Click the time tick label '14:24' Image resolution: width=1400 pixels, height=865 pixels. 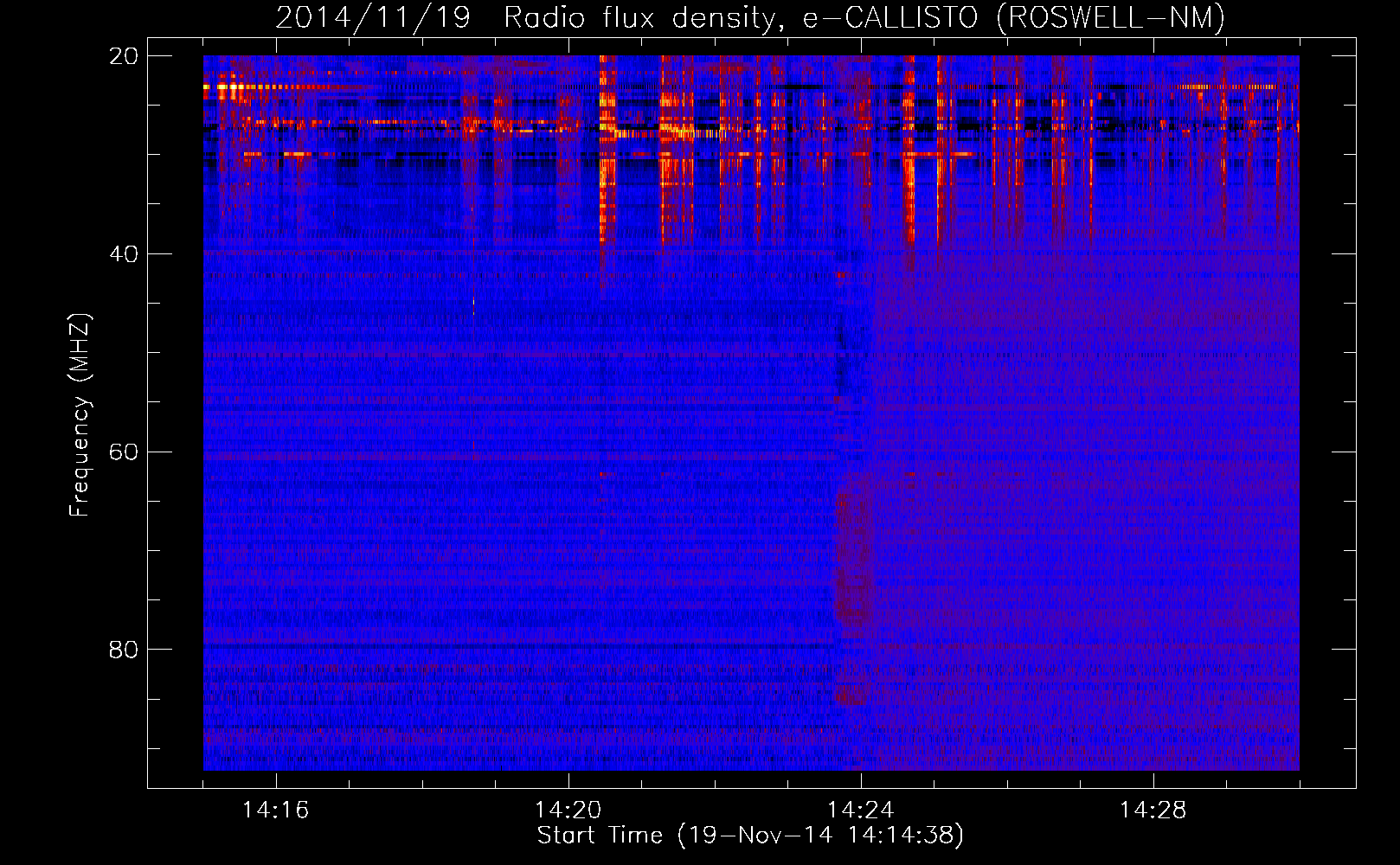(x=861, y=810)
